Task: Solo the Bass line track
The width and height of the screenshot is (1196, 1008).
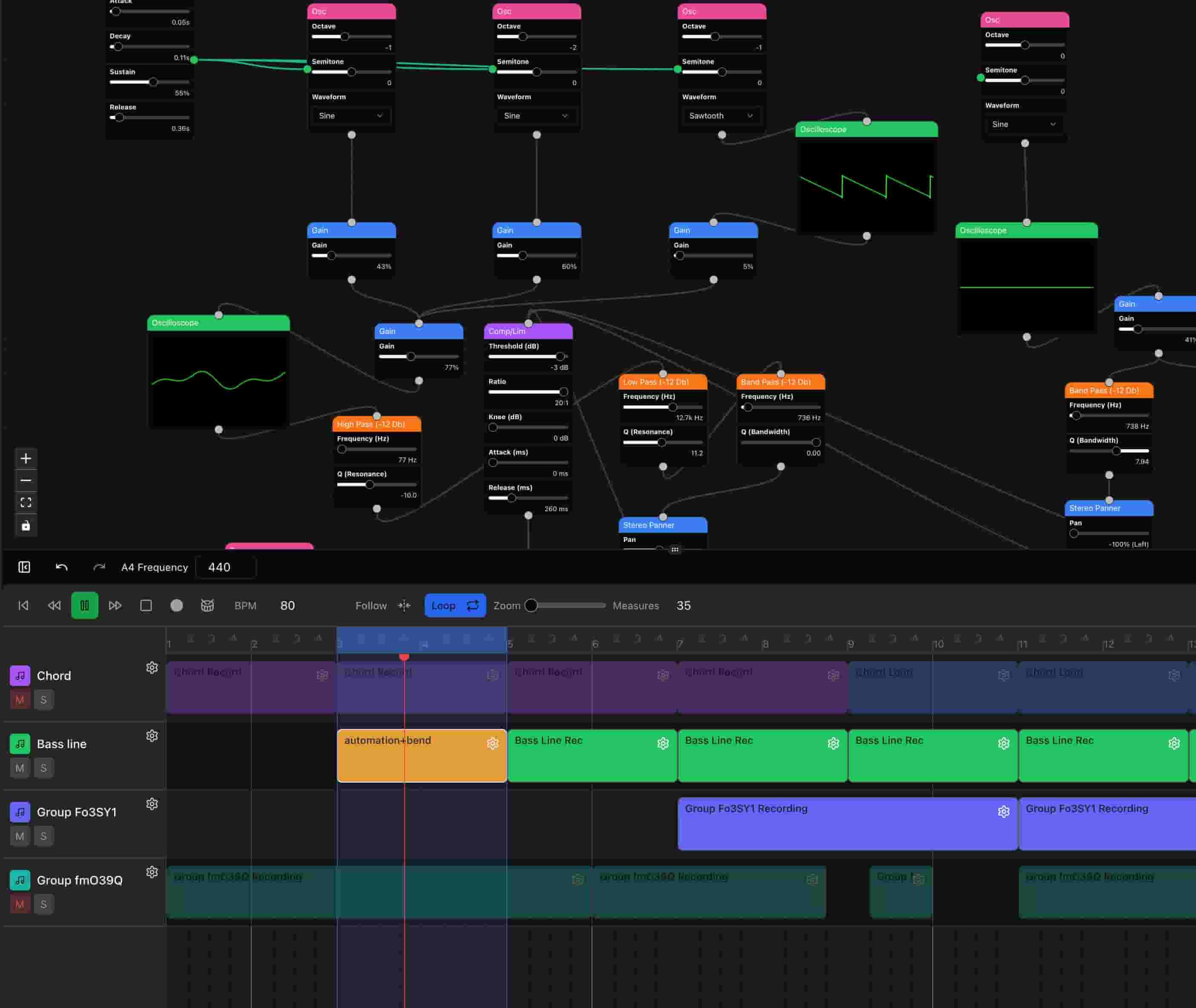Action: click(x=43, y=767)
